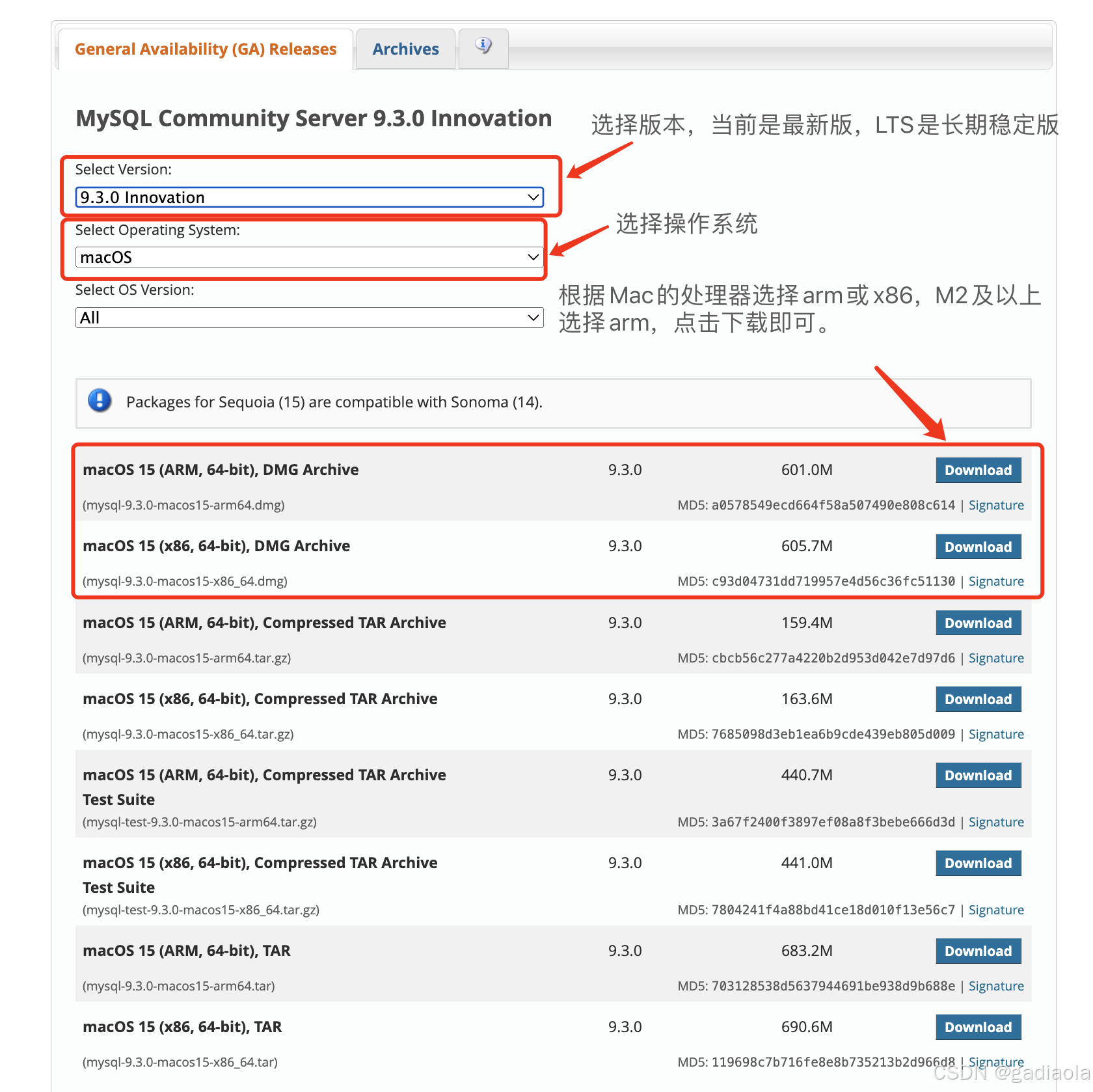Viewport: 1093px width, 1092px height.
Task: Click filename (mysql-9.3.0-macos15-arm64.tar)
Action: coord(179,986)
